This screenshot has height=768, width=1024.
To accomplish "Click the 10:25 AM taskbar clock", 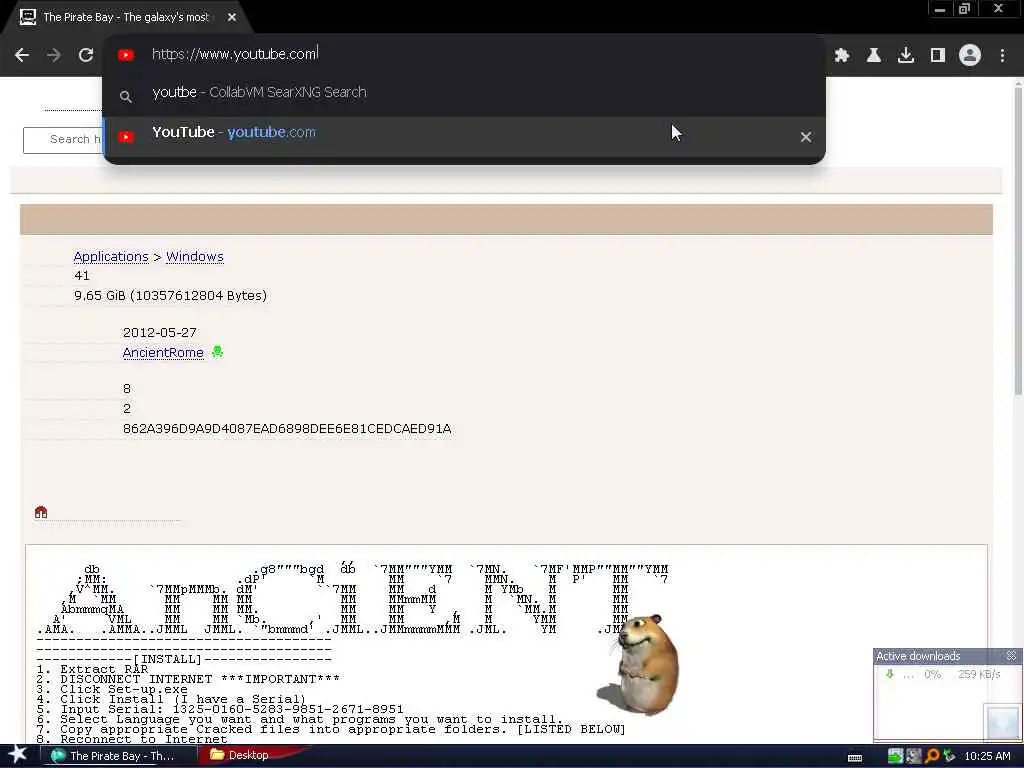I will pos(987,756).
